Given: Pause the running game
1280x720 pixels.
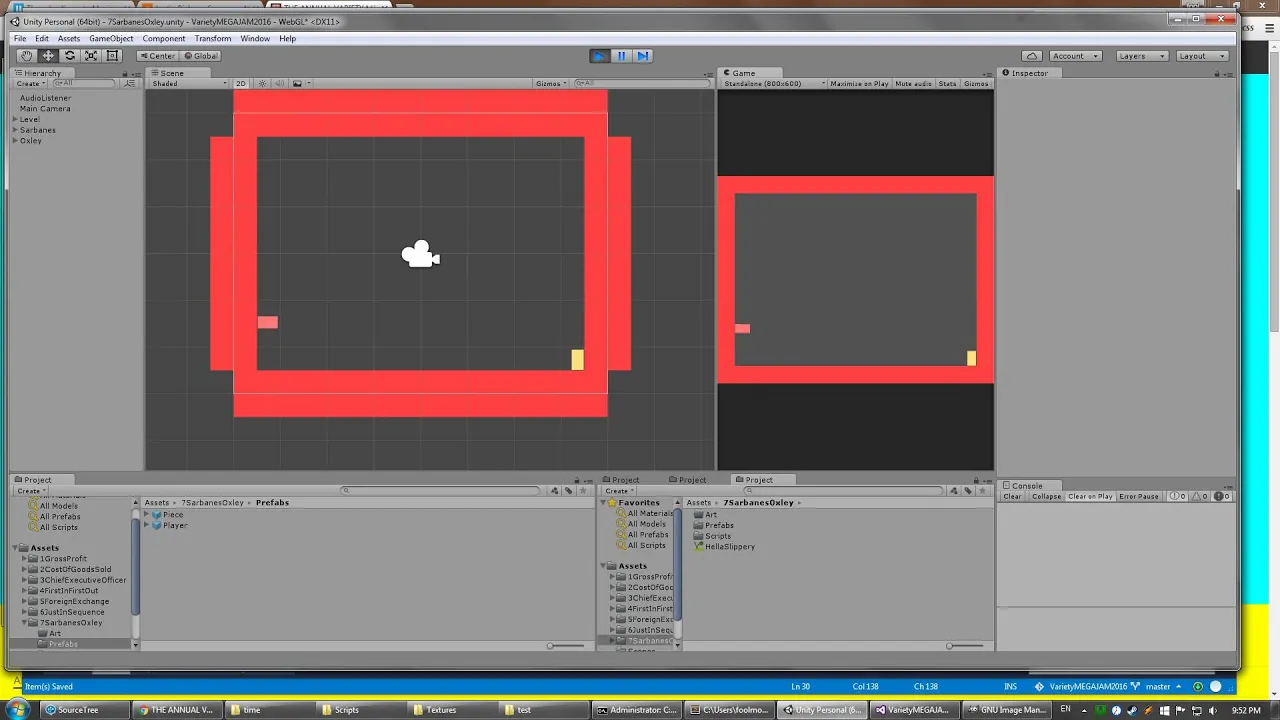Looking at the screenshot, I should (621, 56).
